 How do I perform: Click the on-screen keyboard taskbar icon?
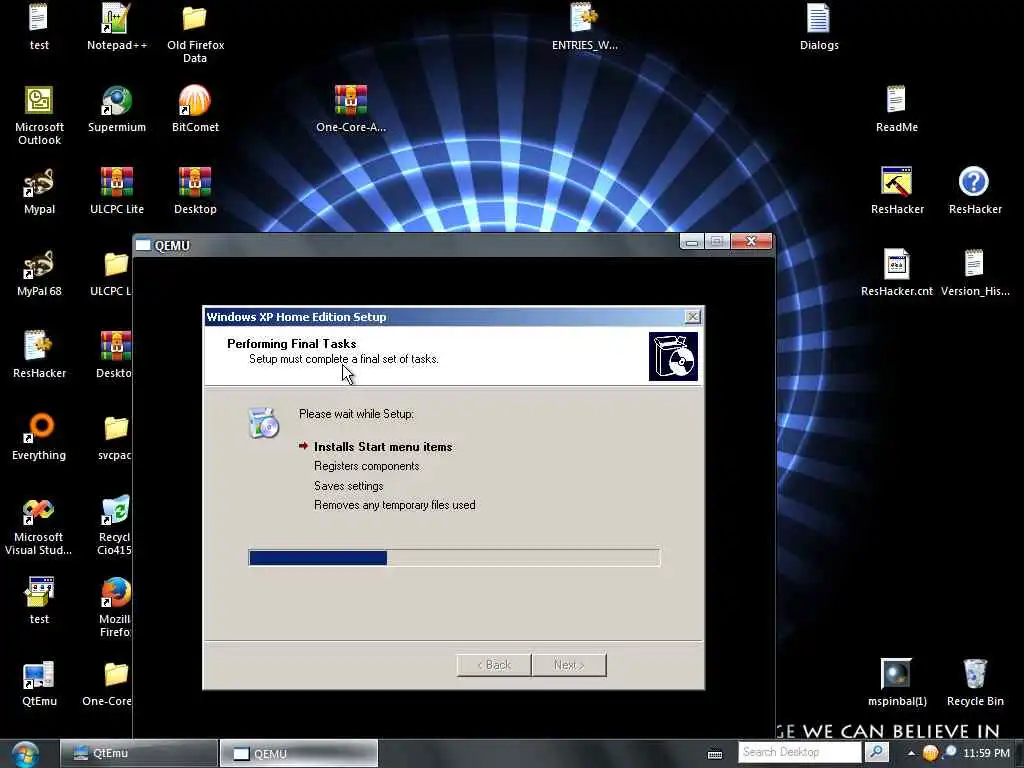click(x=714, y=754)
